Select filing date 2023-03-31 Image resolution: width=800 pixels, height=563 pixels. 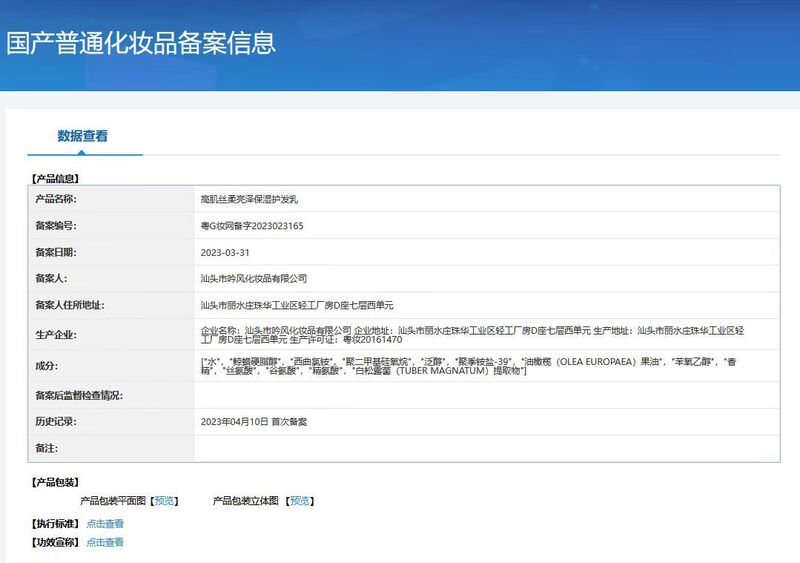pyautogui.click(x=225, y=253)
